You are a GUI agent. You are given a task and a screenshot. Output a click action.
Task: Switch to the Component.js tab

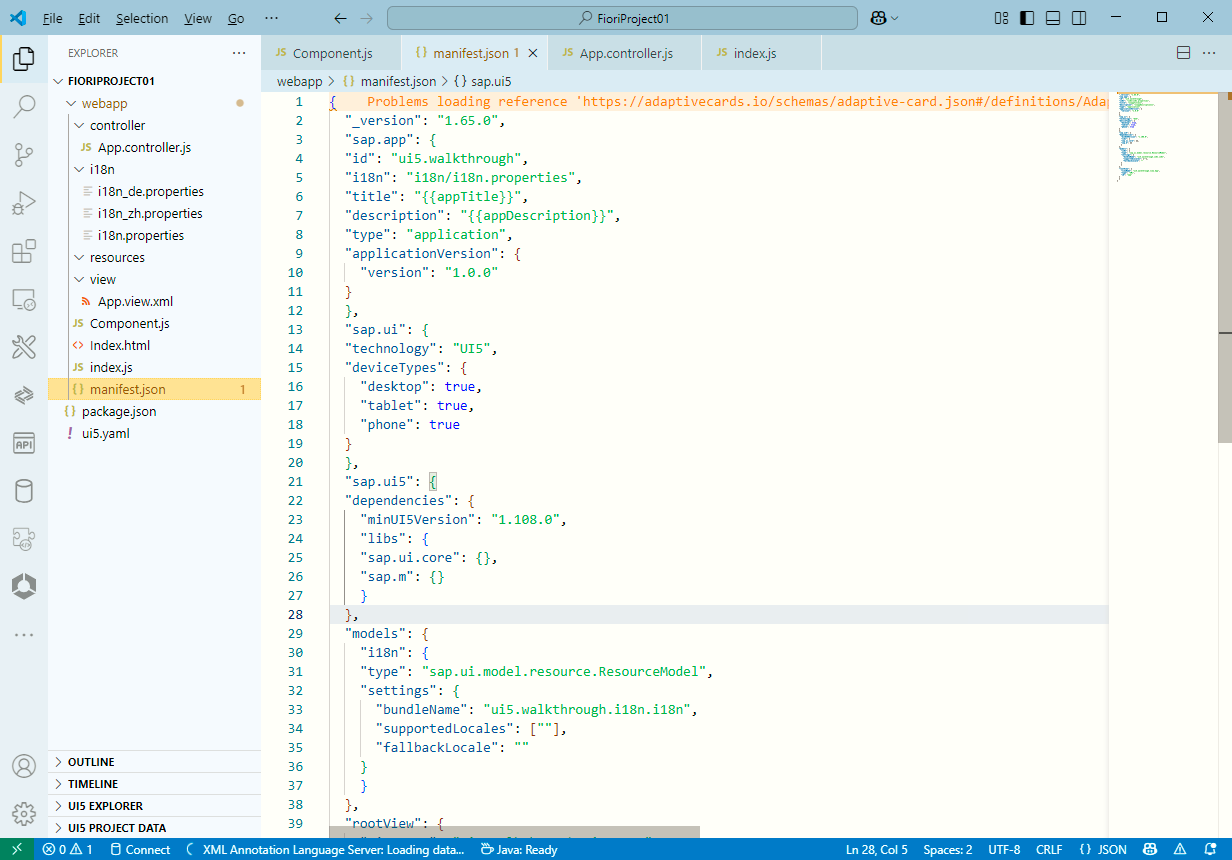click(331, 53)
